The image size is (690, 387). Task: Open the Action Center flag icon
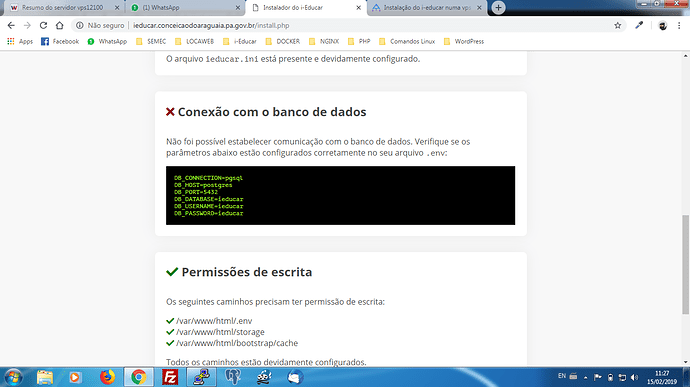point(598,377)
